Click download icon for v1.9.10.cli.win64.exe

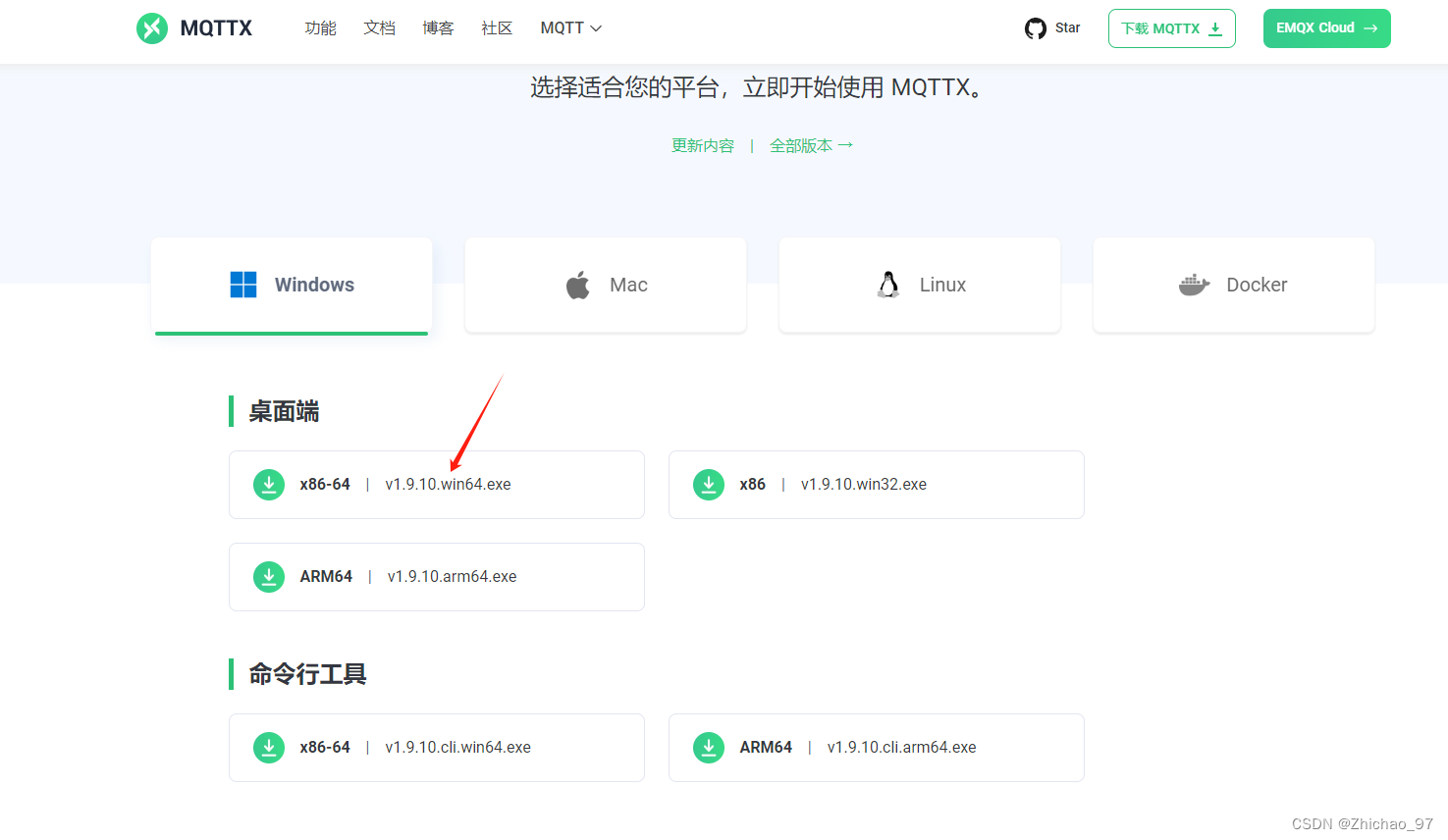pyautogui.click(x=269, y=748)
